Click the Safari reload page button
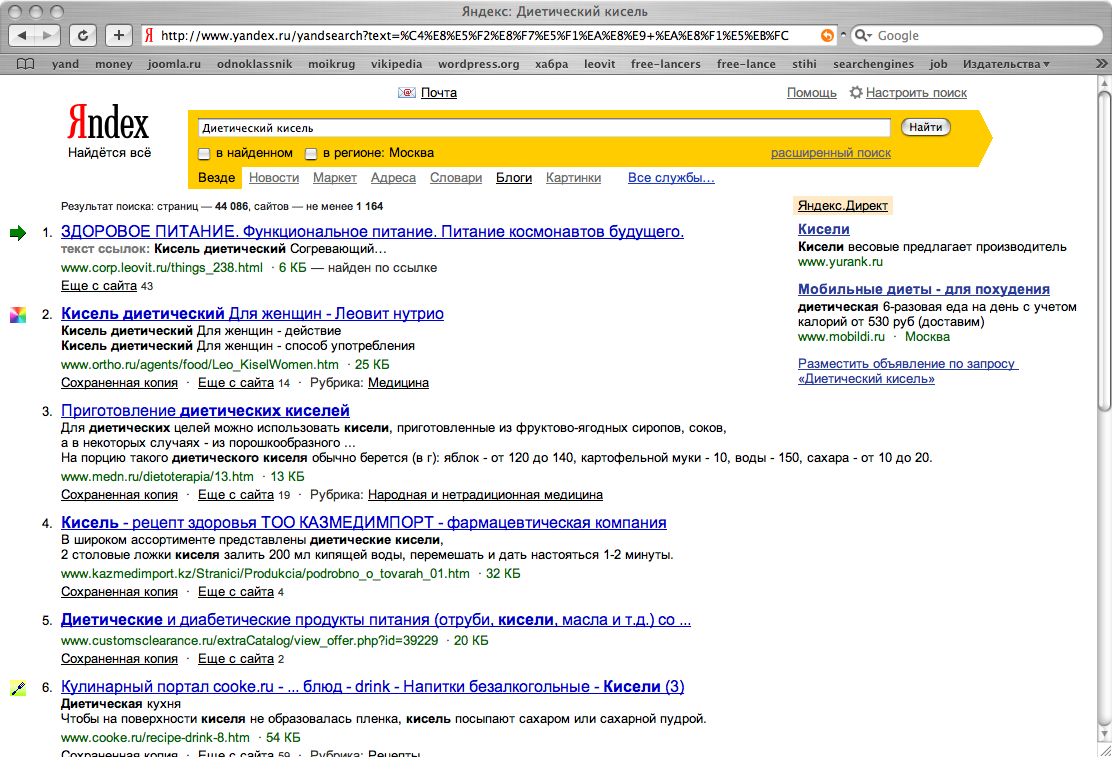Screen dimensions: 1112x757 pos(82,35)
